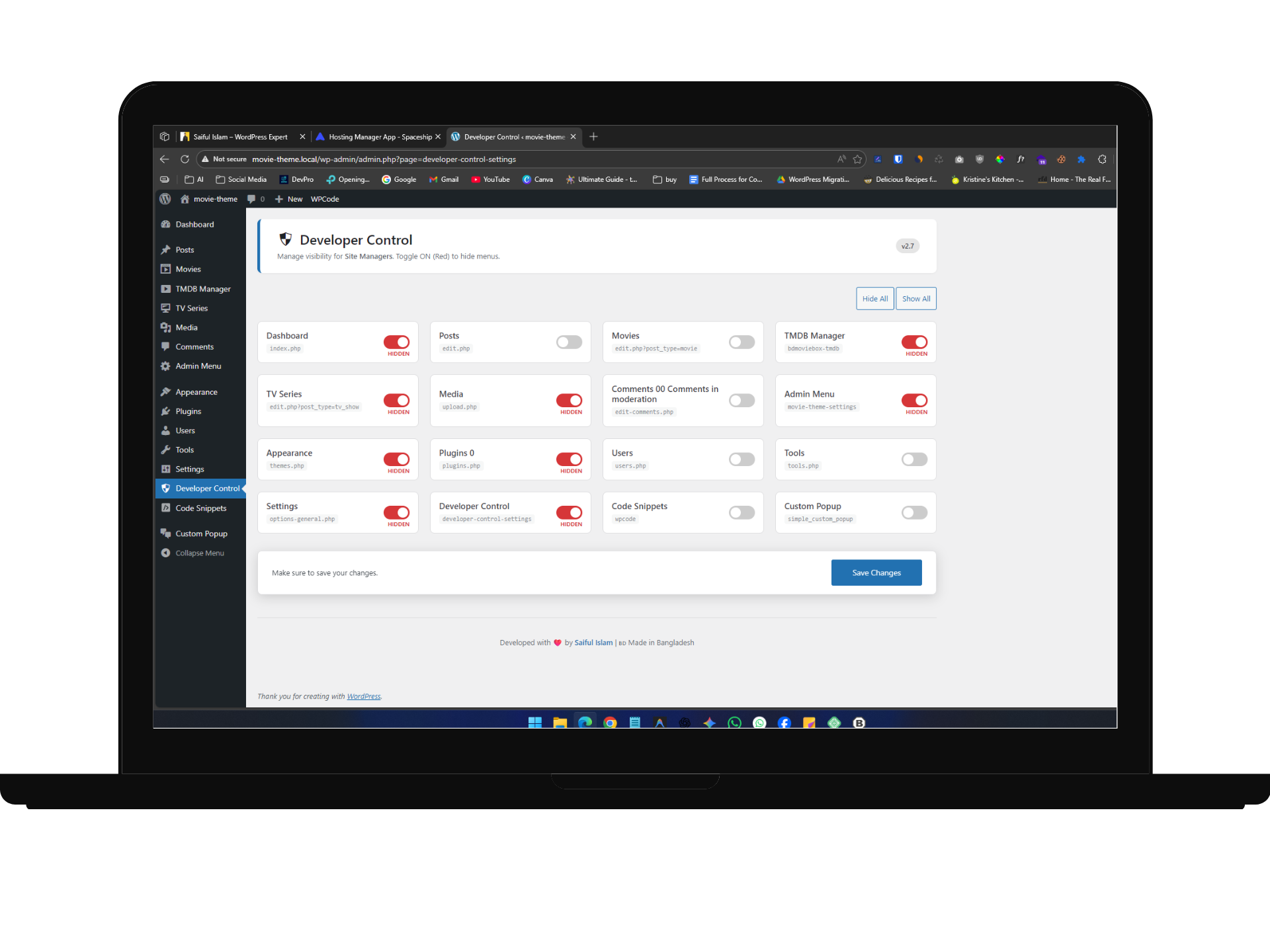Click the Collapse Menu arrow icon

(165, 553)
